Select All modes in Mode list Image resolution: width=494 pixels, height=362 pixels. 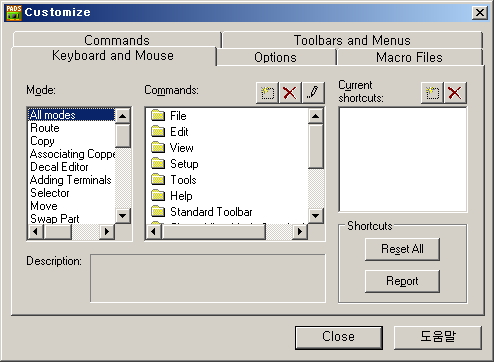point(71,115)
